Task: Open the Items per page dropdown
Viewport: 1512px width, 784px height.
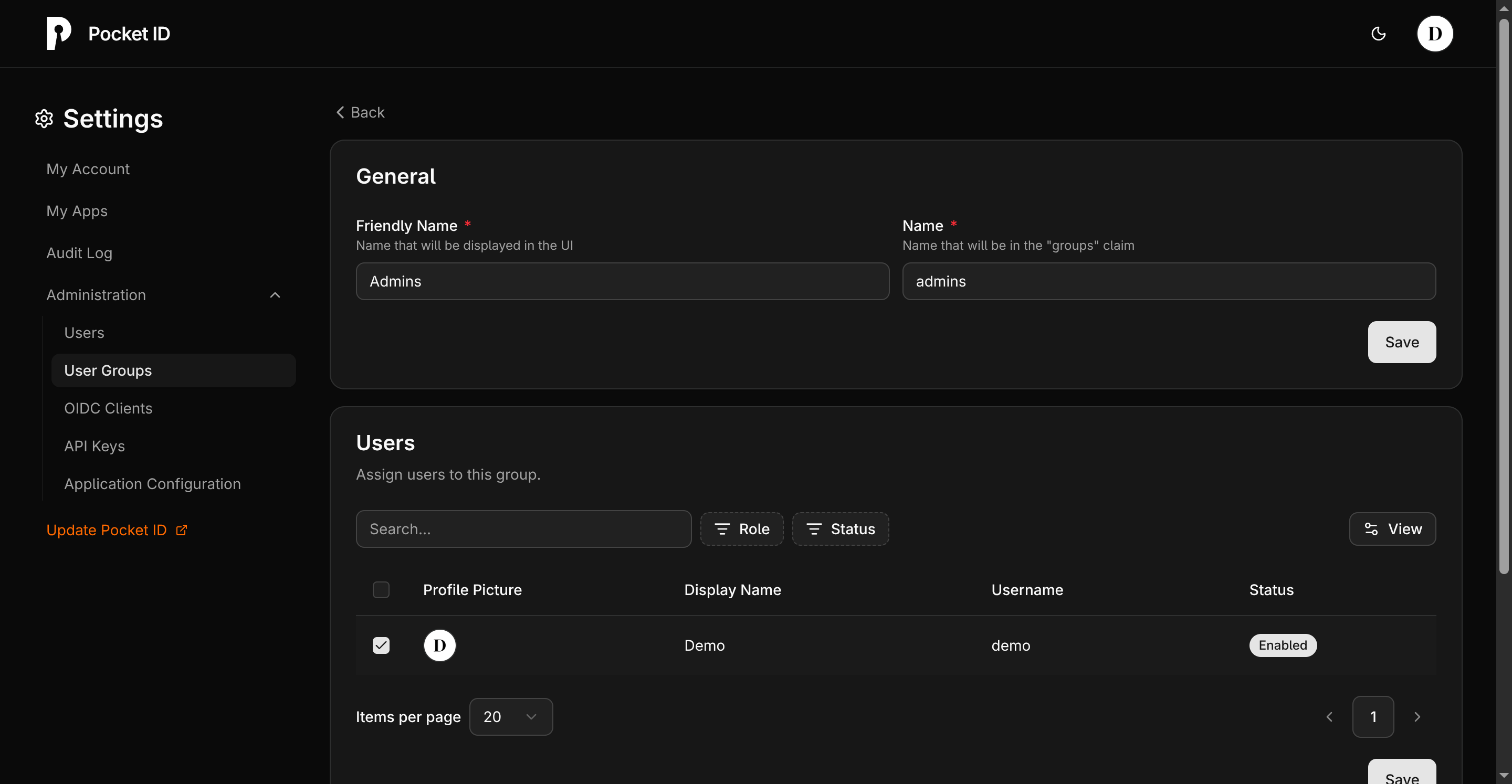Action: click(511, 716)
